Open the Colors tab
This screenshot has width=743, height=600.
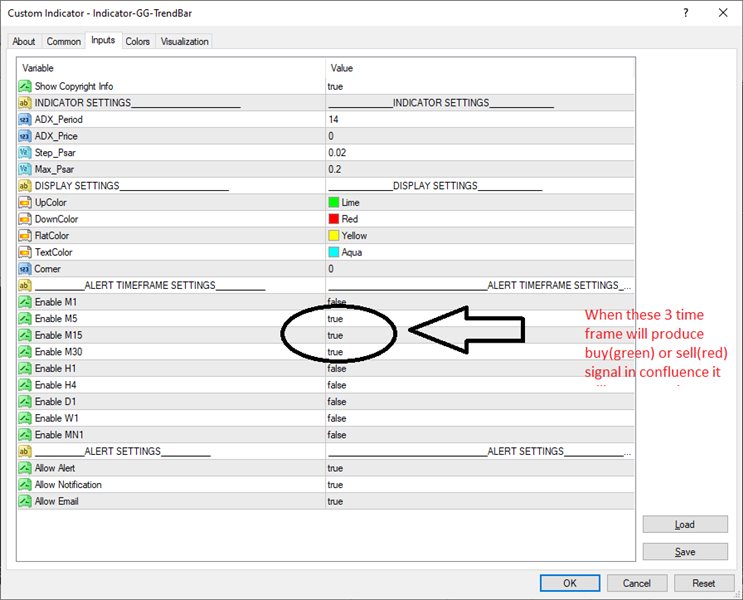tap(137, 42)
